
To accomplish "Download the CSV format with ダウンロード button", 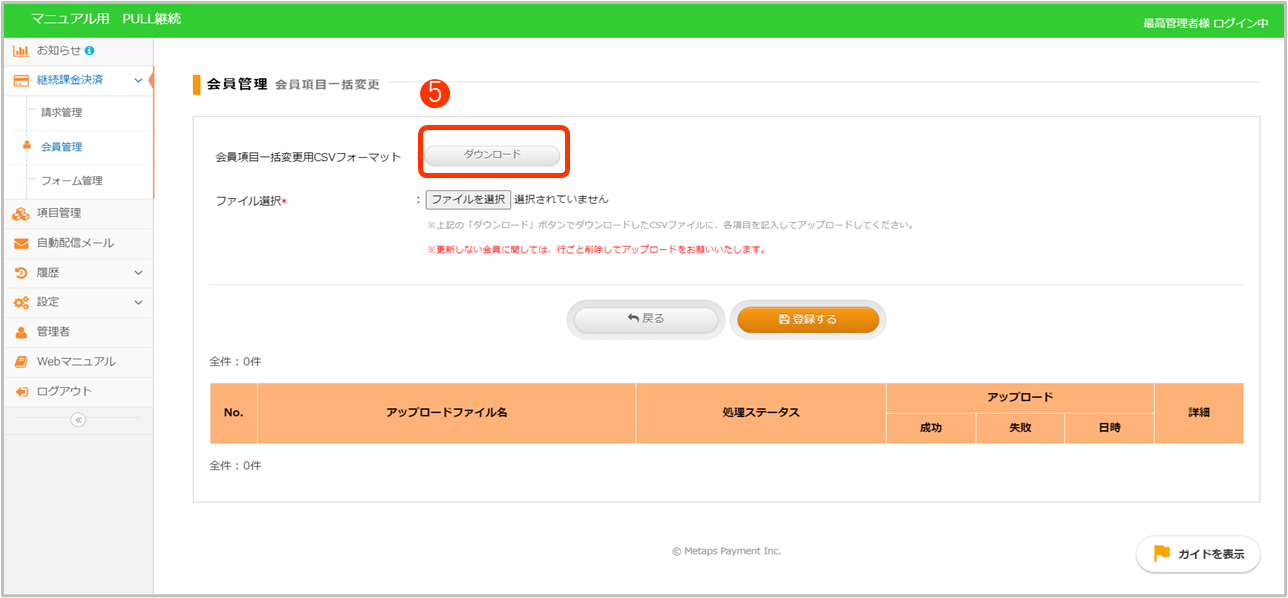I will [x=492, y=155].
